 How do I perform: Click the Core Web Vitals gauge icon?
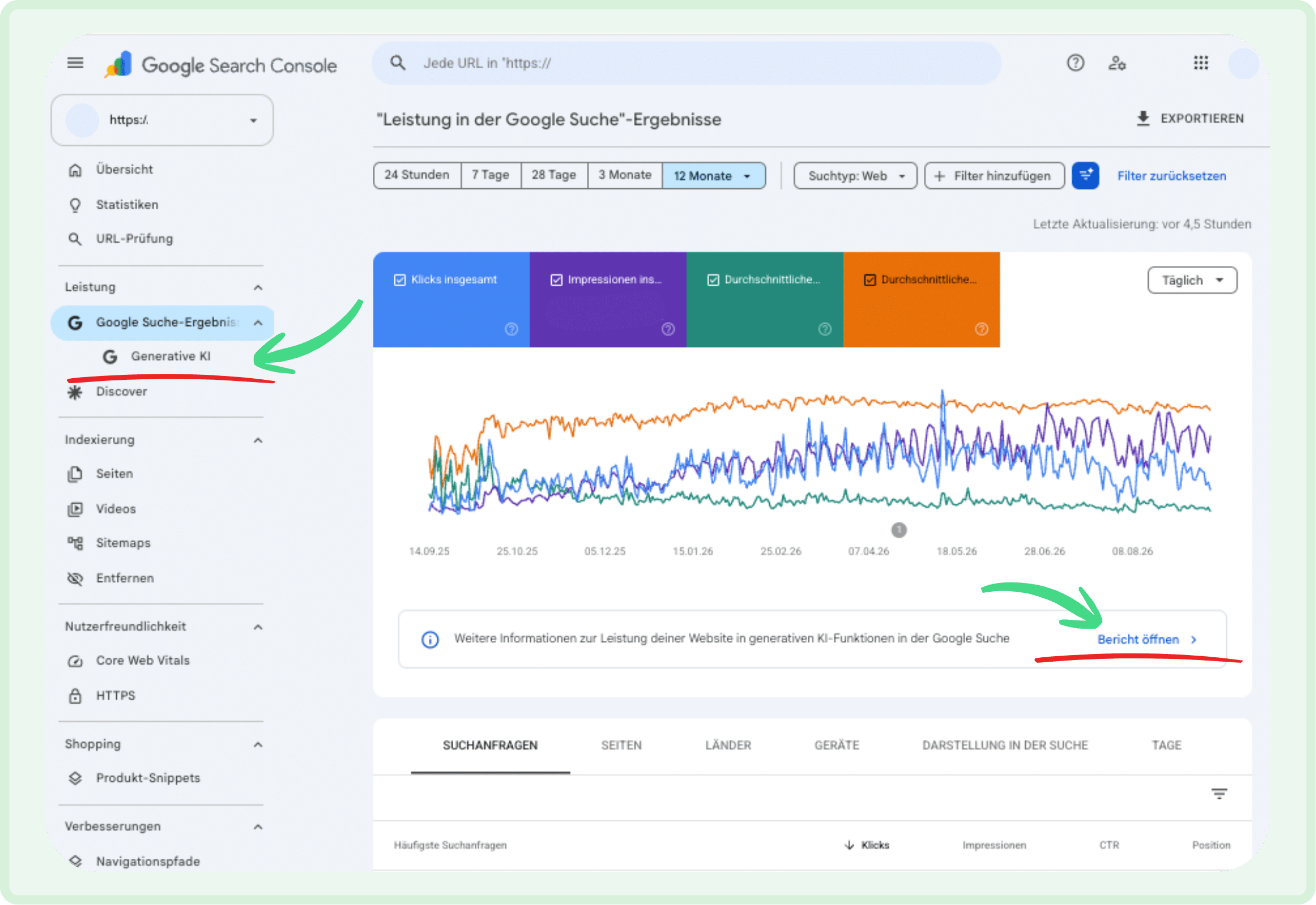[x=75, y=661]
